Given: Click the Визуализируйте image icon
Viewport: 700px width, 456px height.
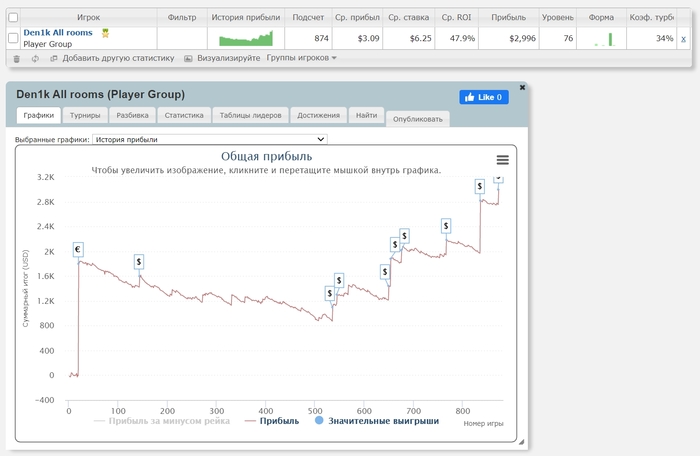Looking at the screenshot, I should click(x=188, y=59).
